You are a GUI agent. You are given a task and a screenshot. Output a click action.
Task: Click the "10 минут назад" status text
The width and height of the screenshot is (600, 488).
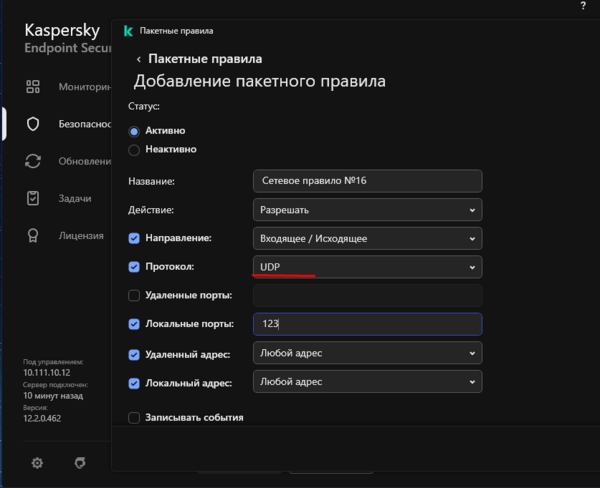click(x=53, y=395)
